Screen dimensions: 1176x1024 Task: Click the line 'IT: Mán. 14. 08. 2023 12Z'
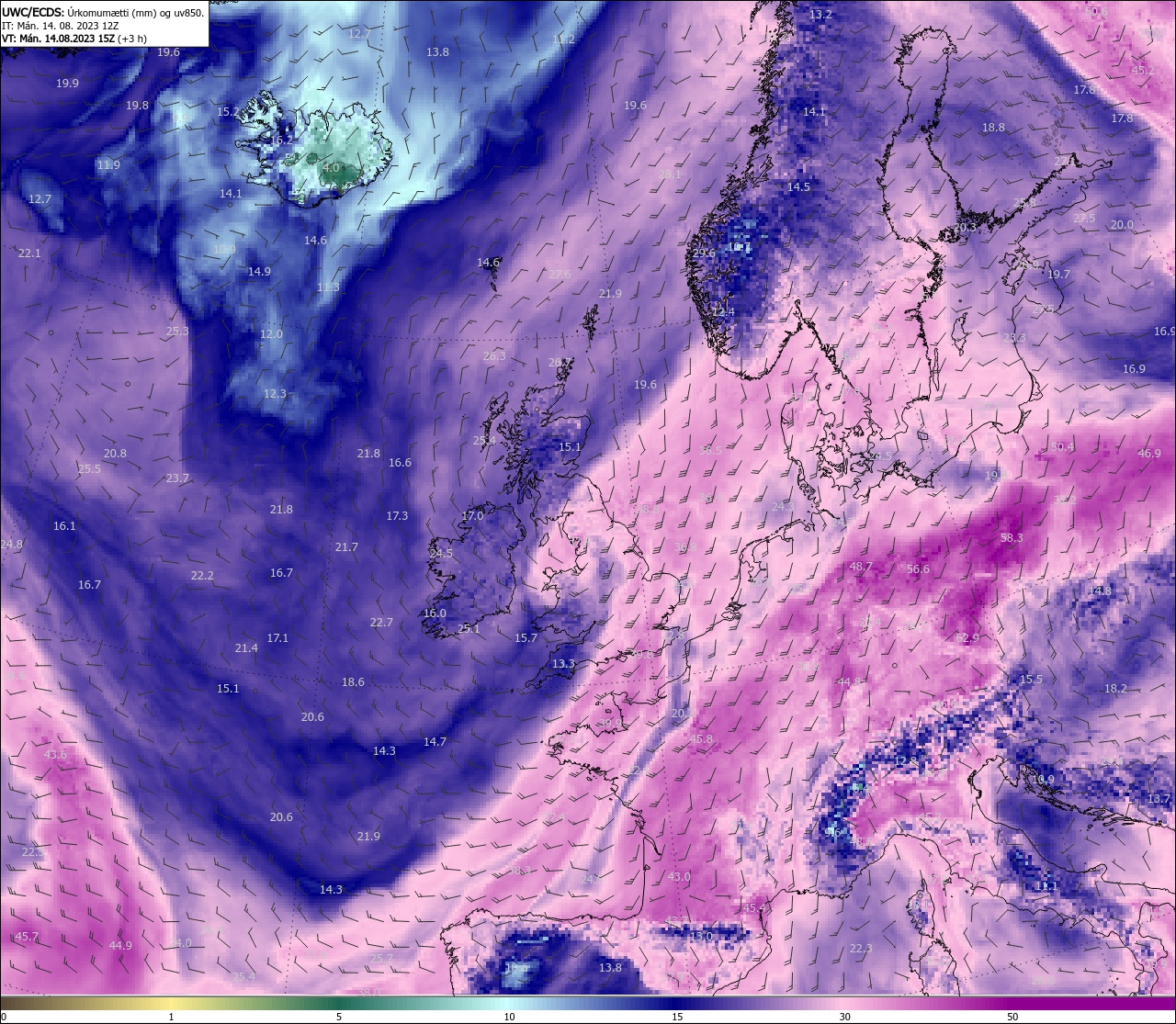[x=60, y=26]
